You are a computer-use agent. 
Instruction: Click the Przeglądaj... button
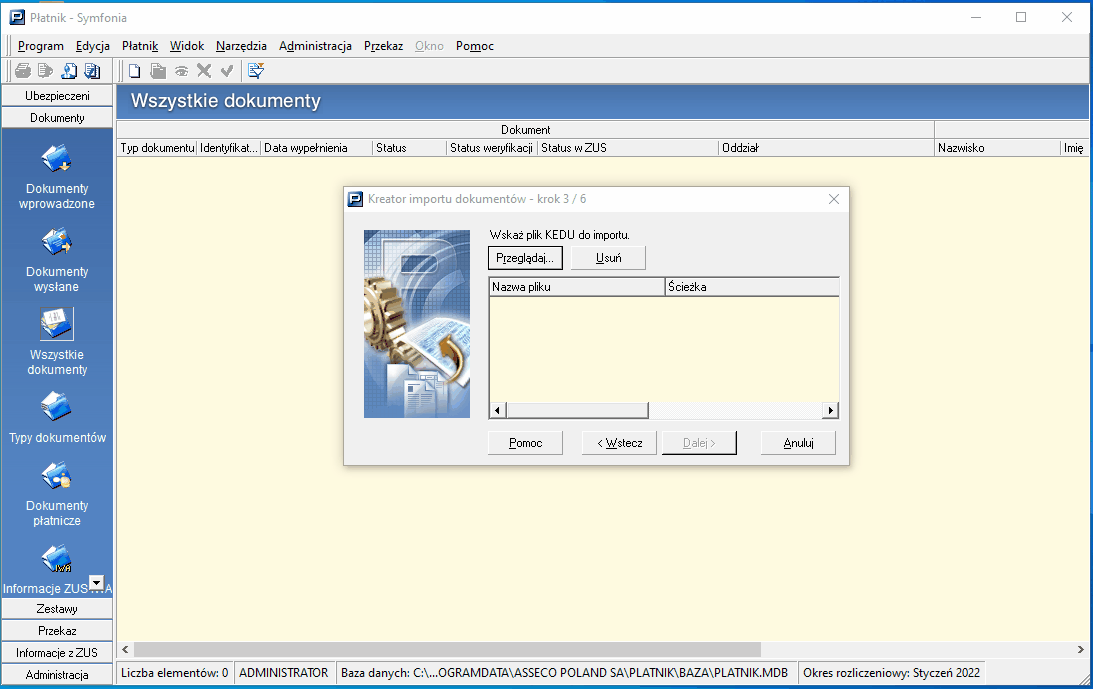point(525,258)
